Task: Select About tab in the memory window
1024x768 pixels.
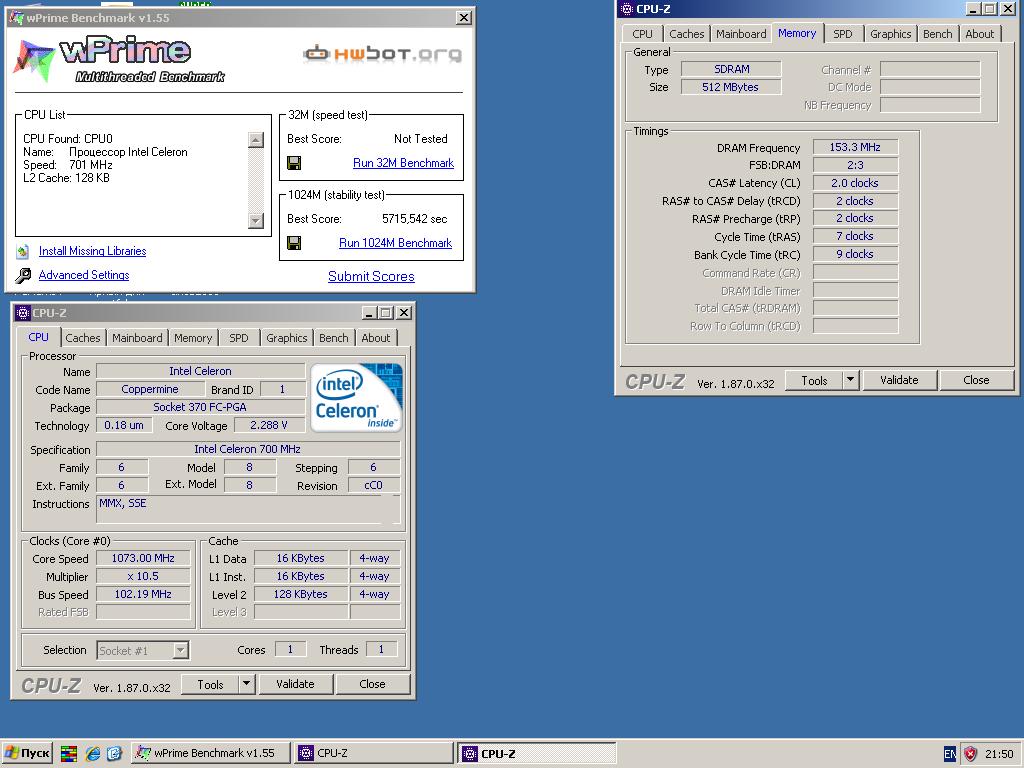Action: (980, 34)
